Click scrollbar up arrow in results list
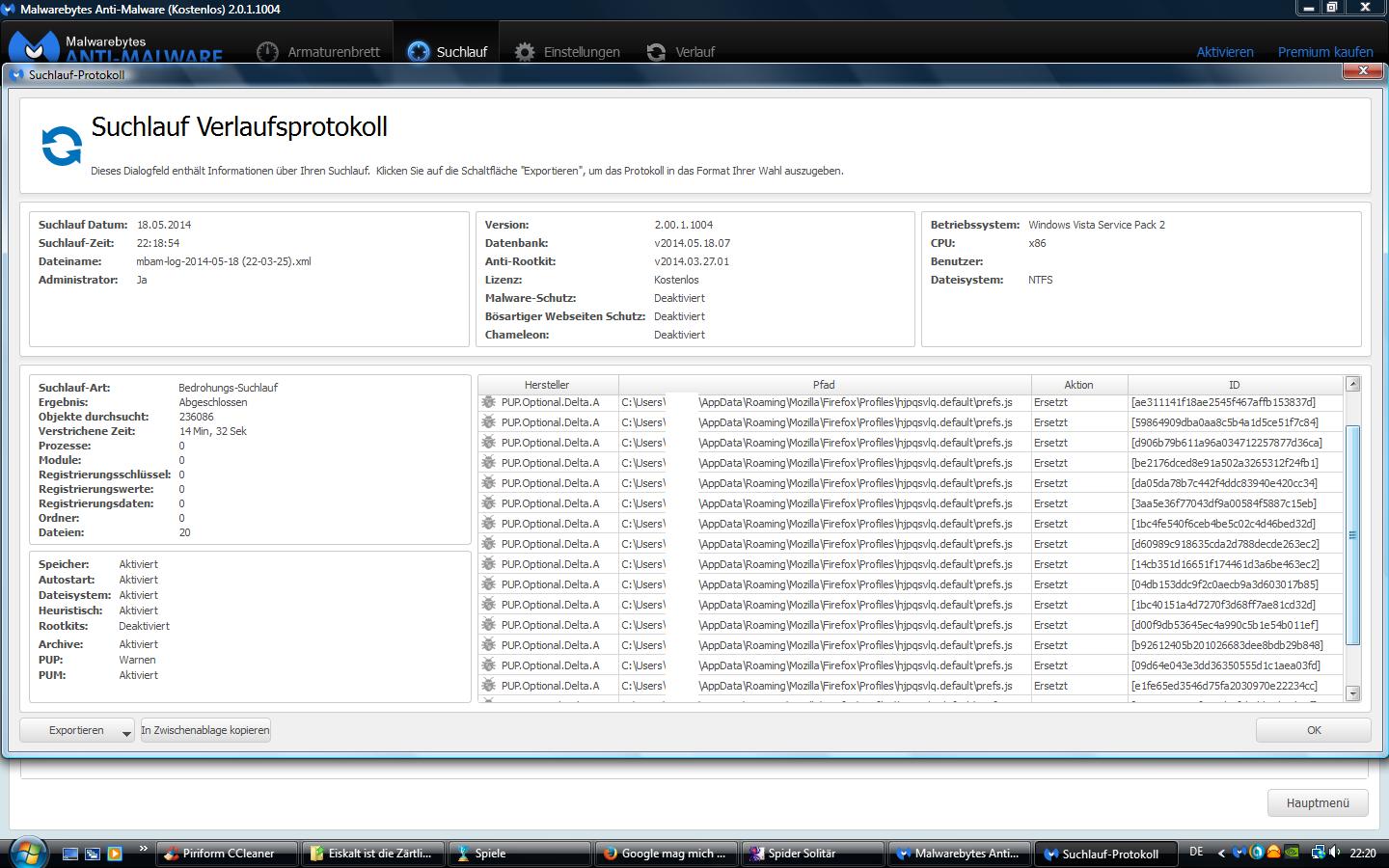This screenshot has height=868, width=1389. [x=1352, y=384]
